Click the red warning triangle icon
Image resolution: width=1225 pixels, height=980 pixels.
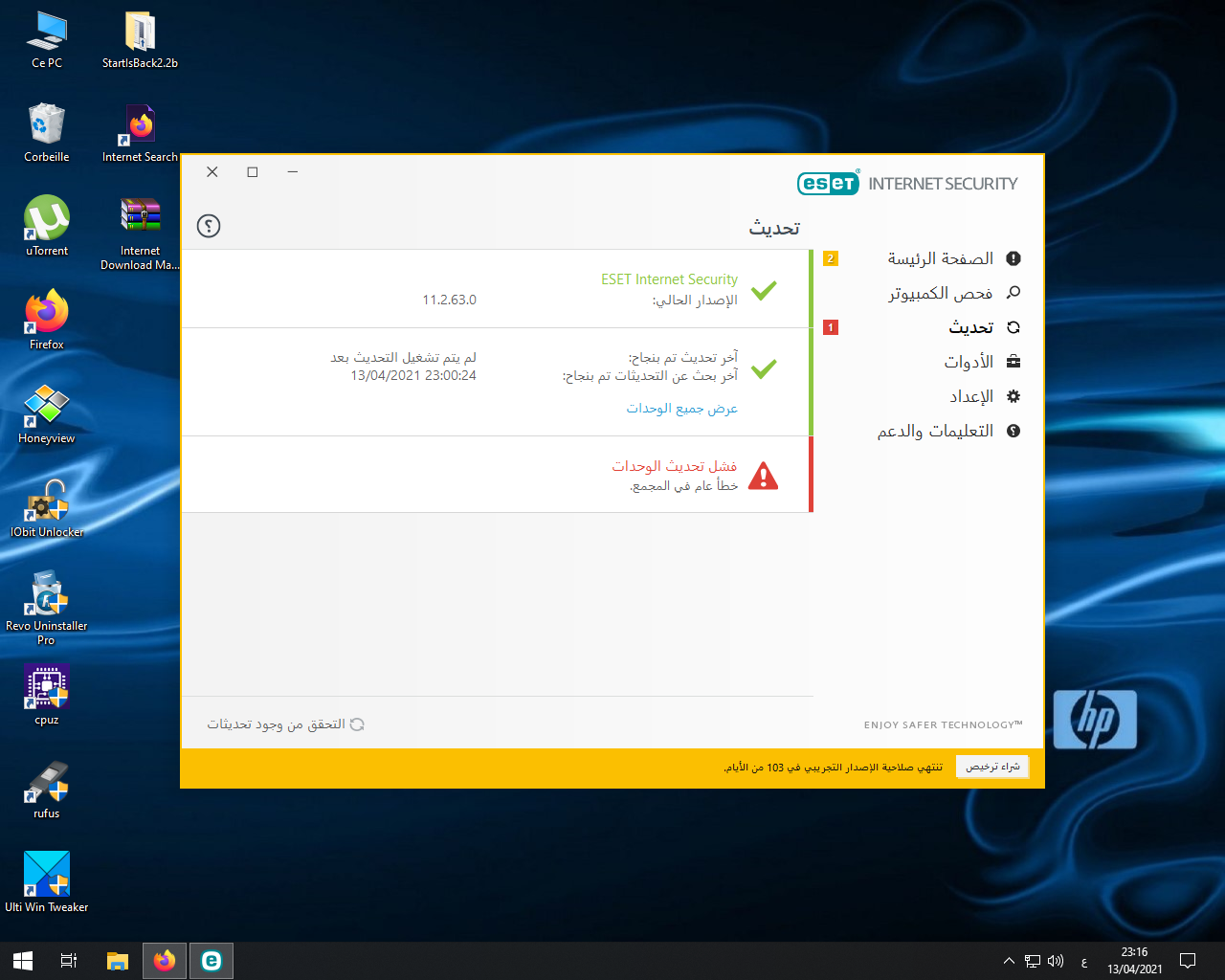click(764, 476)
